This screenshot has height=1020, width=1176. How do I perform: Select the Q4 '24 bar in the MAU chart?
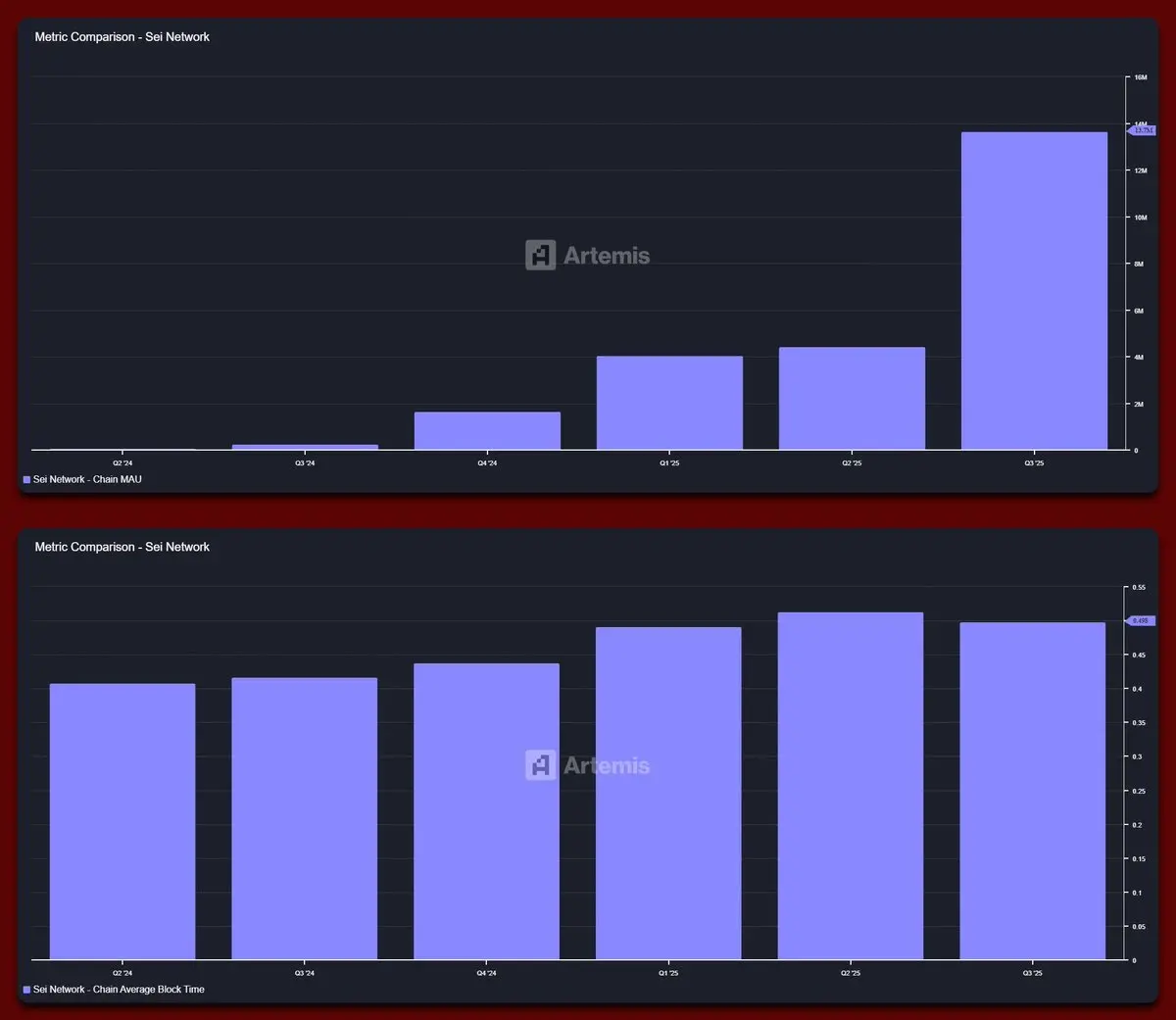point(487,431)
